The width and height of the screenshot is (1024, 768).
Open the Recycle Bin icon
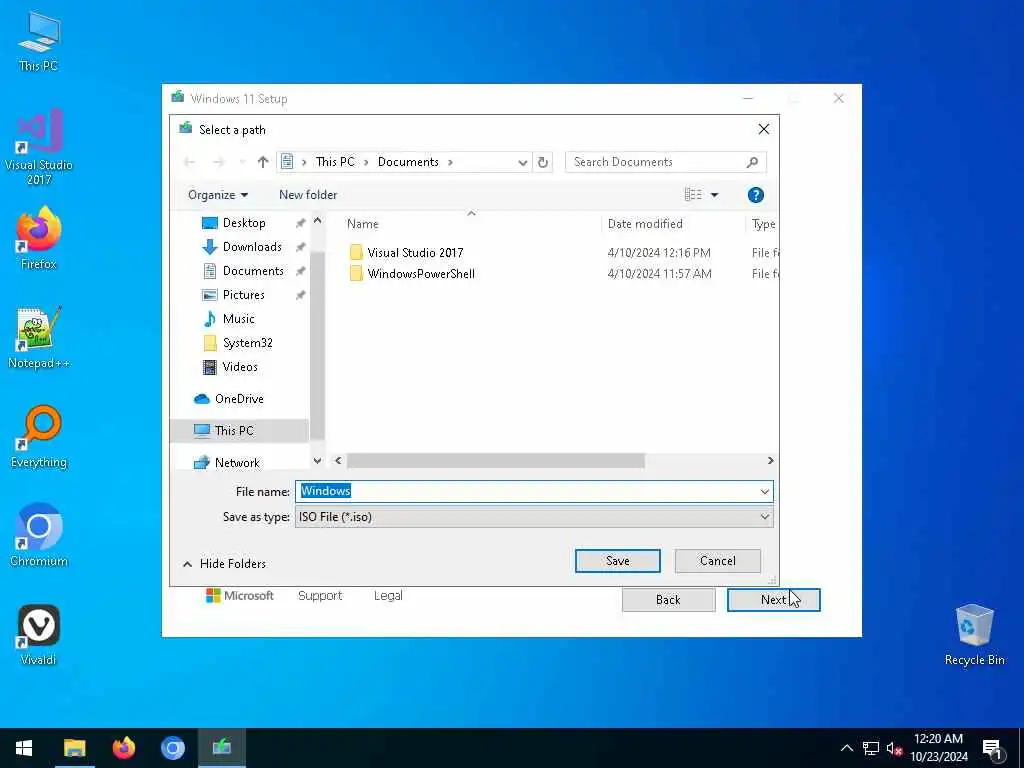tap(974, 635)
